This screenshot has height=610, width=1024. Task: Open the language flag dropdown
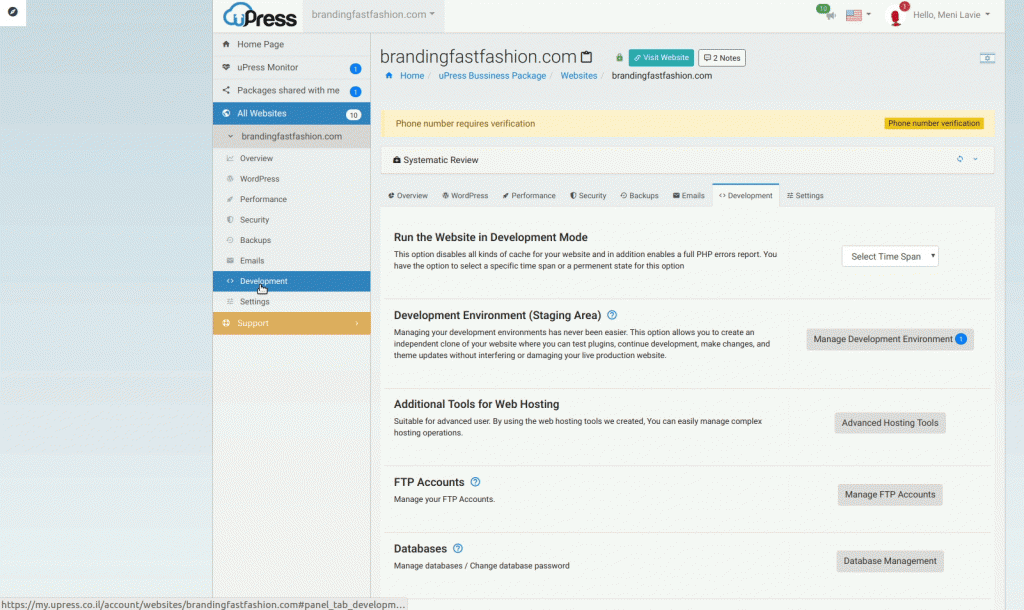pos(854,15)
